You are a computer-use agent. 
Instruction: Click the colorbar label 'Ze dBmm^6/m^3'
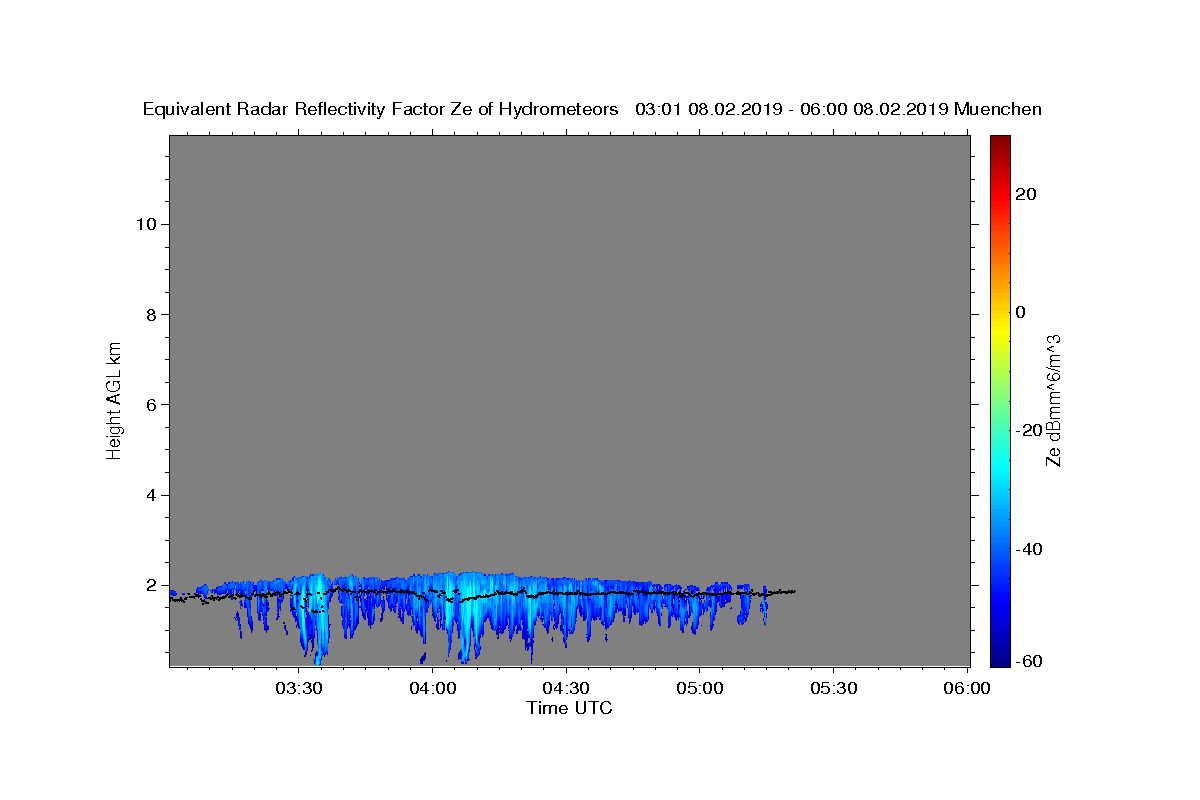coord(1053,400)
